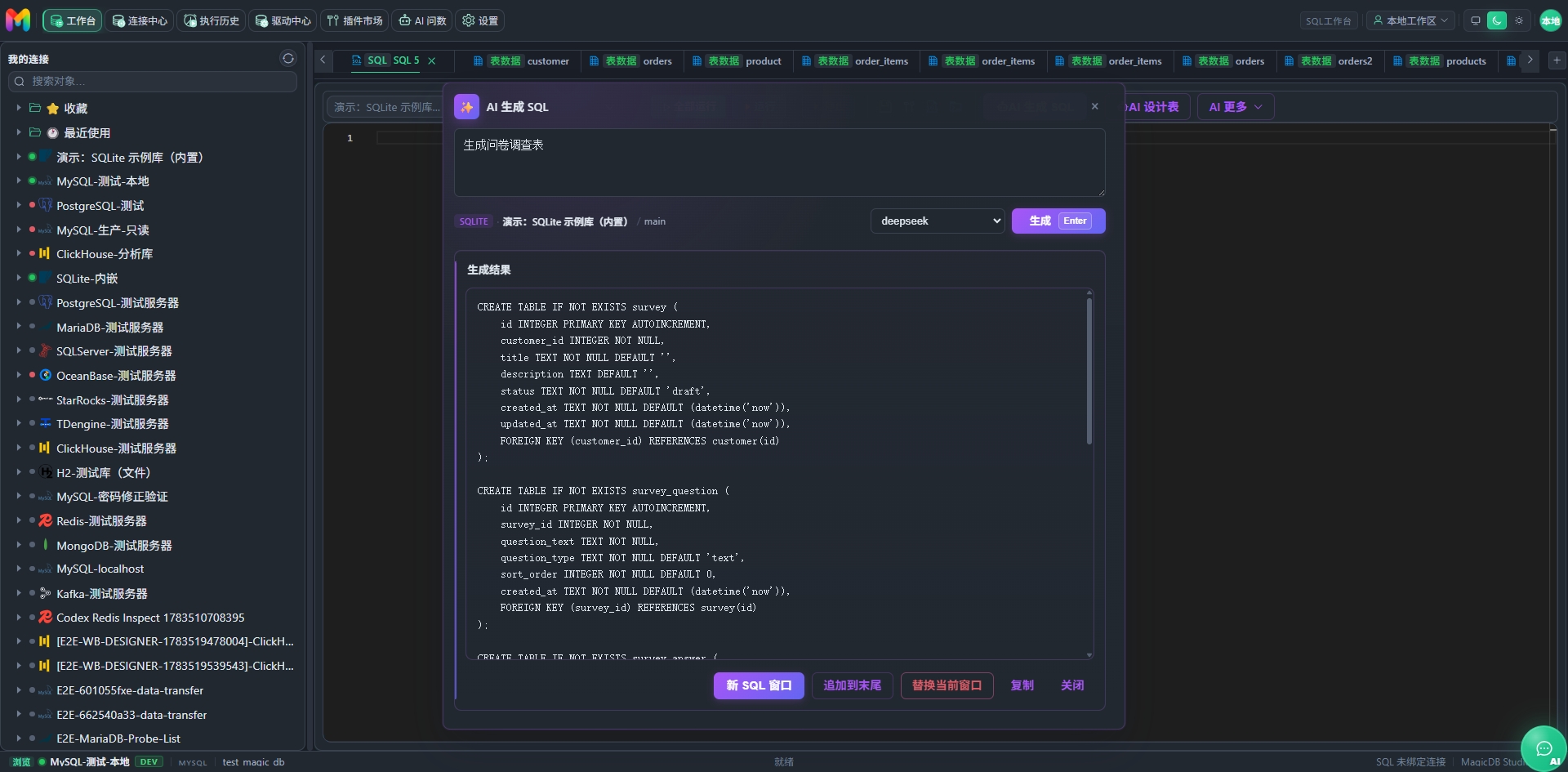Open the AI 更多 dropdown

(1236, 107)
